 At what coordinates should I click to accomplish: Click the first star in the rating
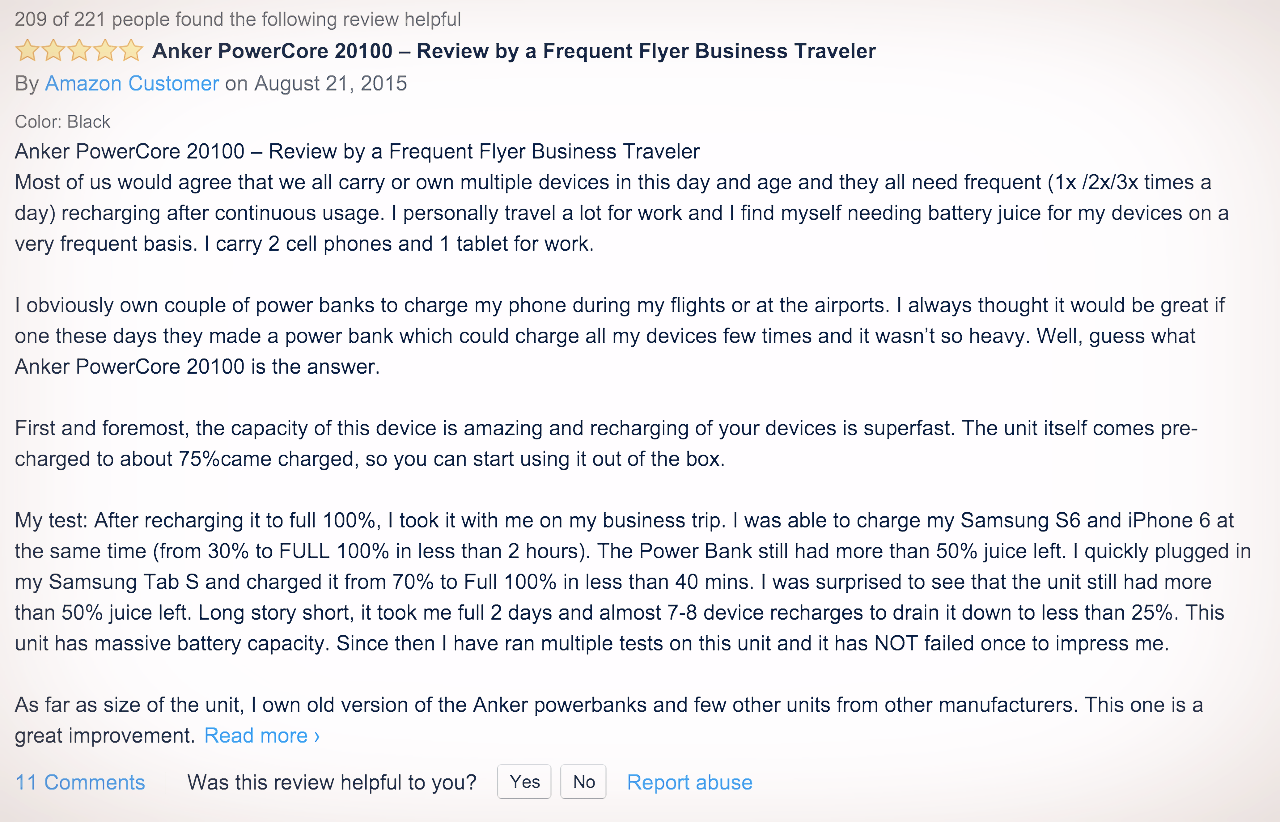(27, 49)
